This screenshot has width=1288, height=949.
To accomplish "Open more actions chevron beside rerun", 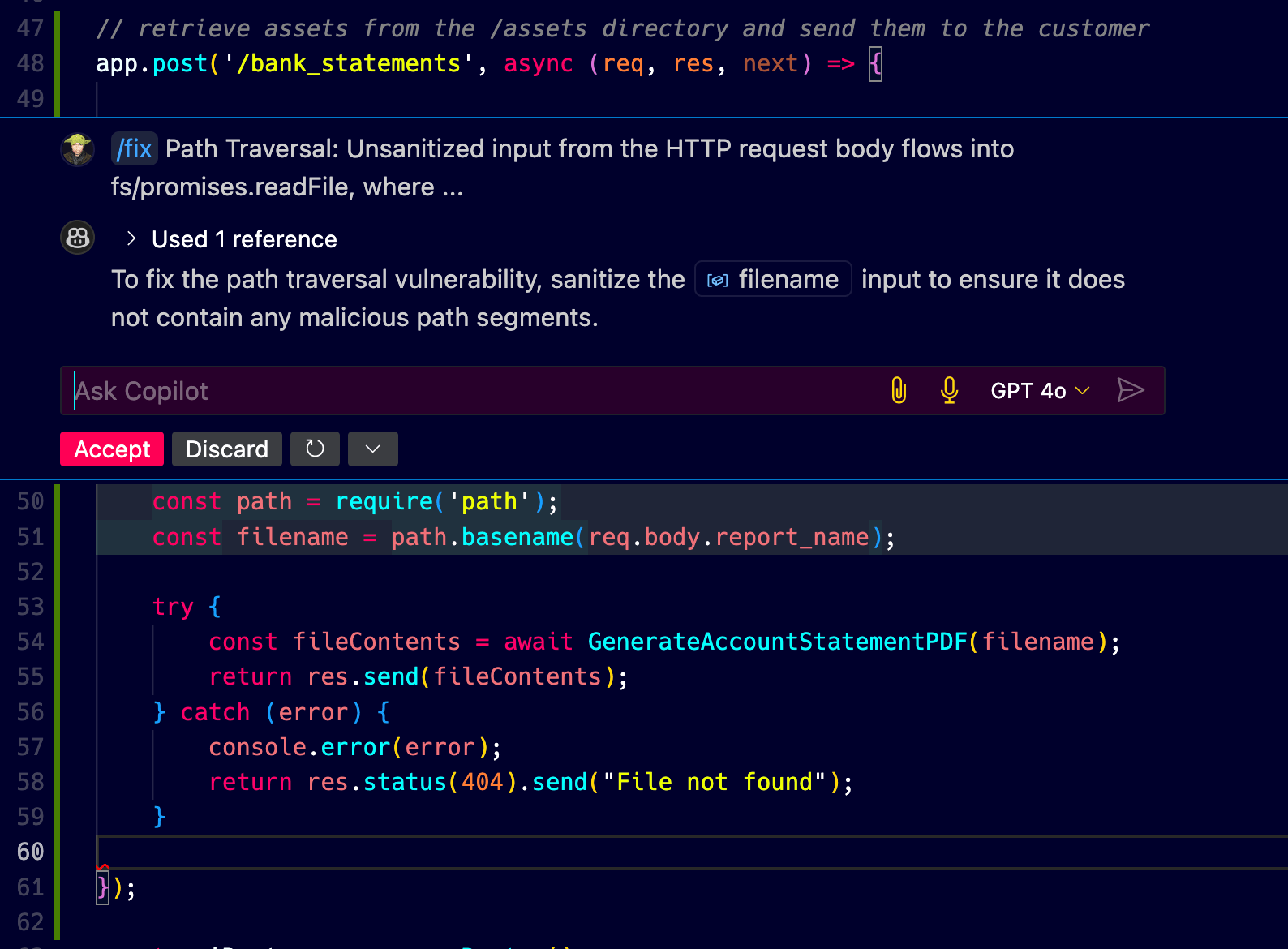I will pyautogui.click(x=373, y=449).
